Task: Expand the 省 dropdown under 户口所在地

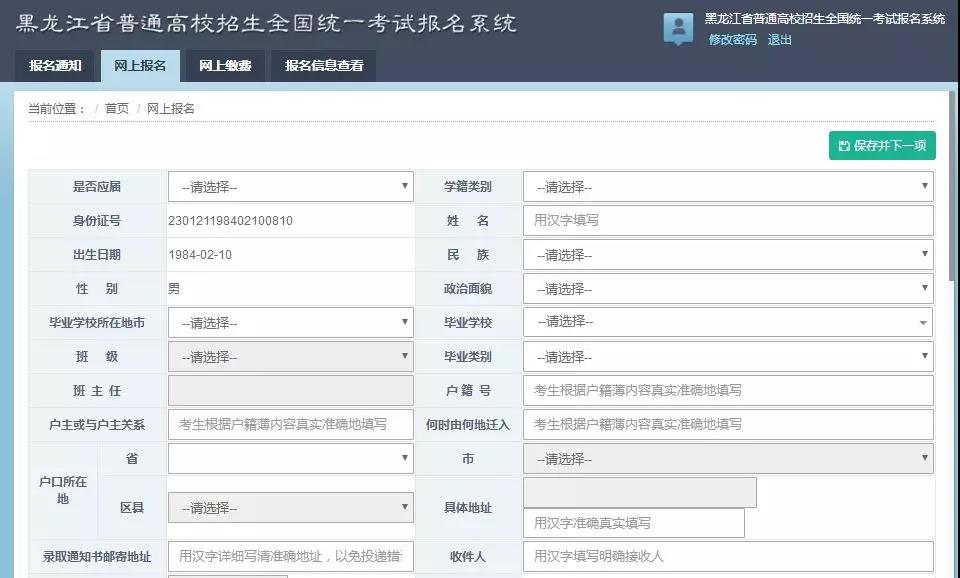Action: tap(290, 458)
